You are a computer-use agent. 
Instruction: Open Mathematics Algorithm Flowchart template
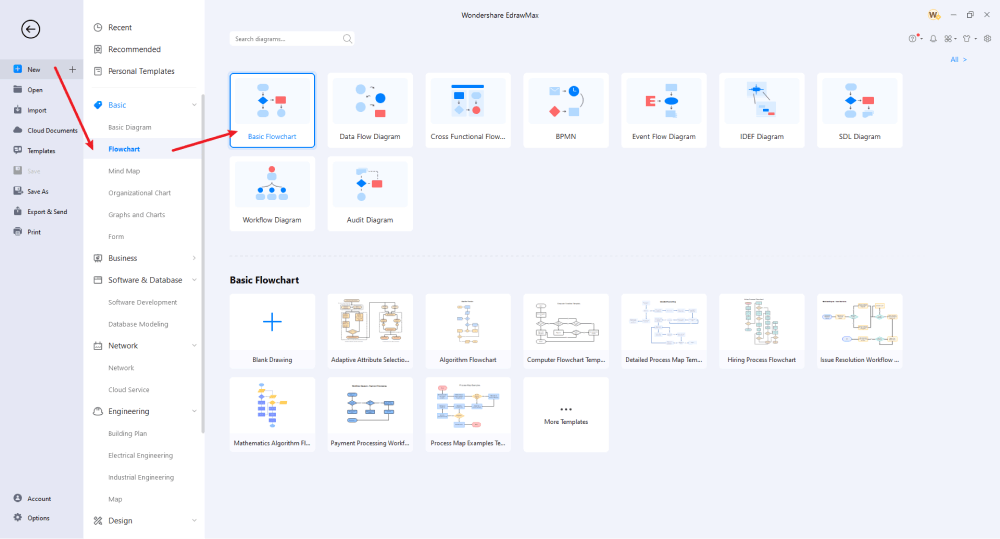(272, 415)
